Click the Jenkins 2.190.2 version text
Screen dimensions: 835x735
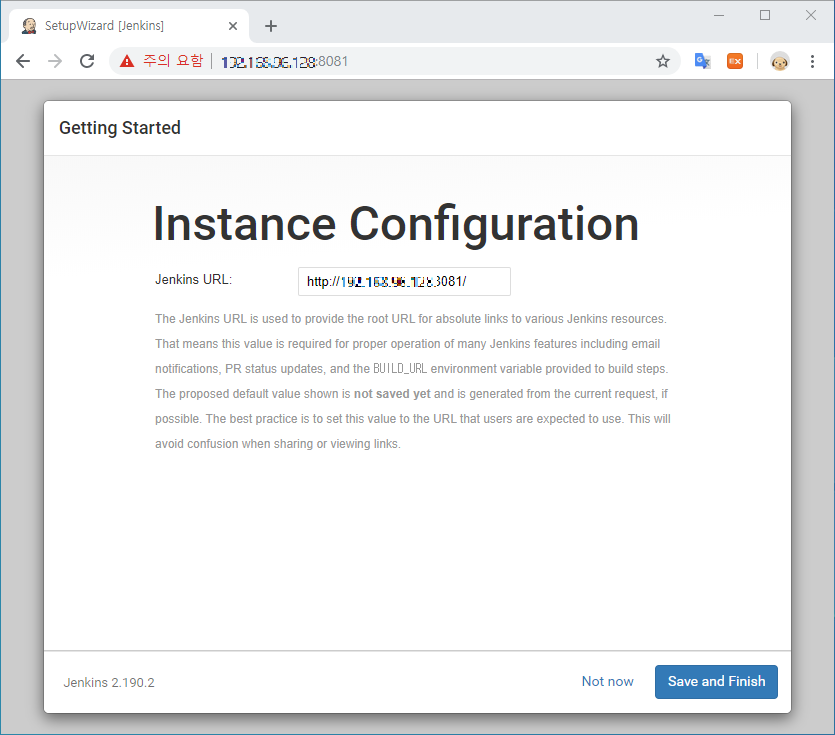coord(109,682)
